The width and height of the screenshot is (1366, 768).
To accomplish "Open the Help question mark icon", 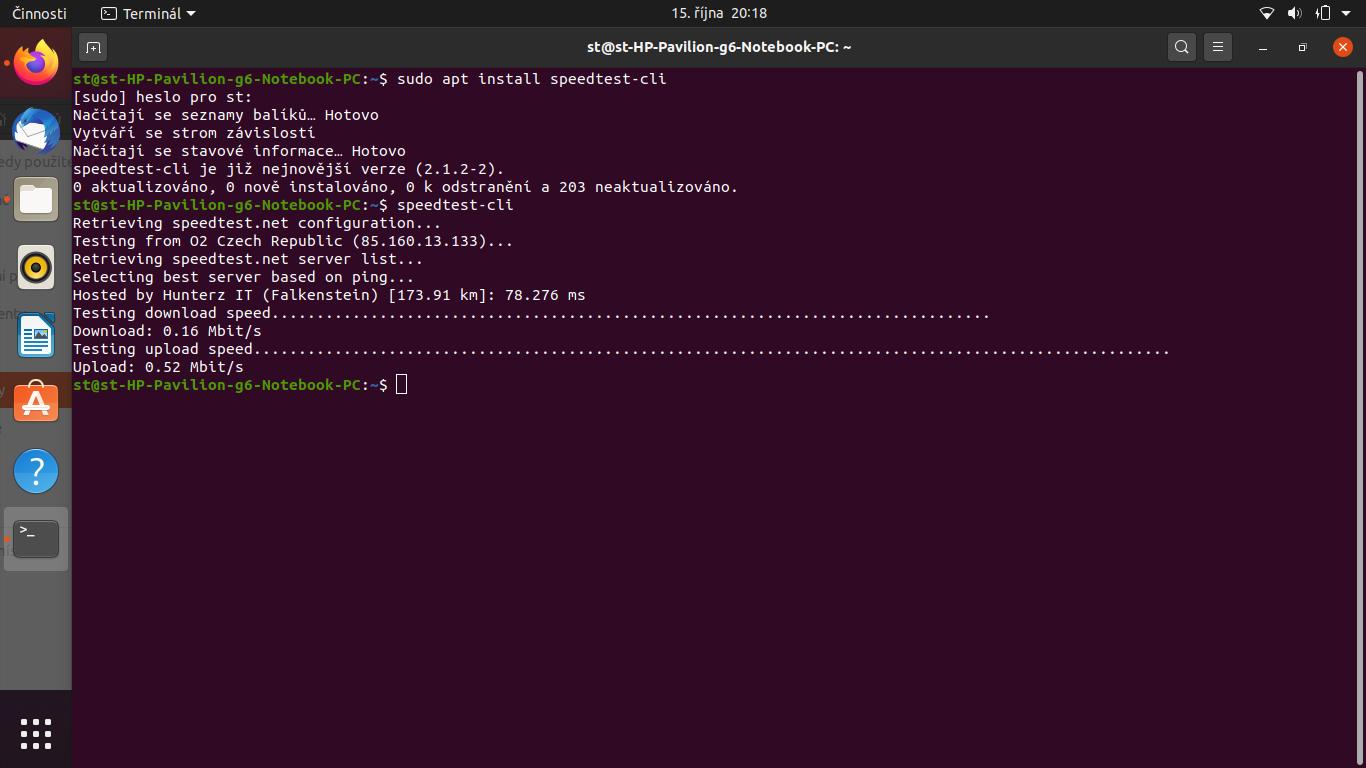I will [36, 471].
